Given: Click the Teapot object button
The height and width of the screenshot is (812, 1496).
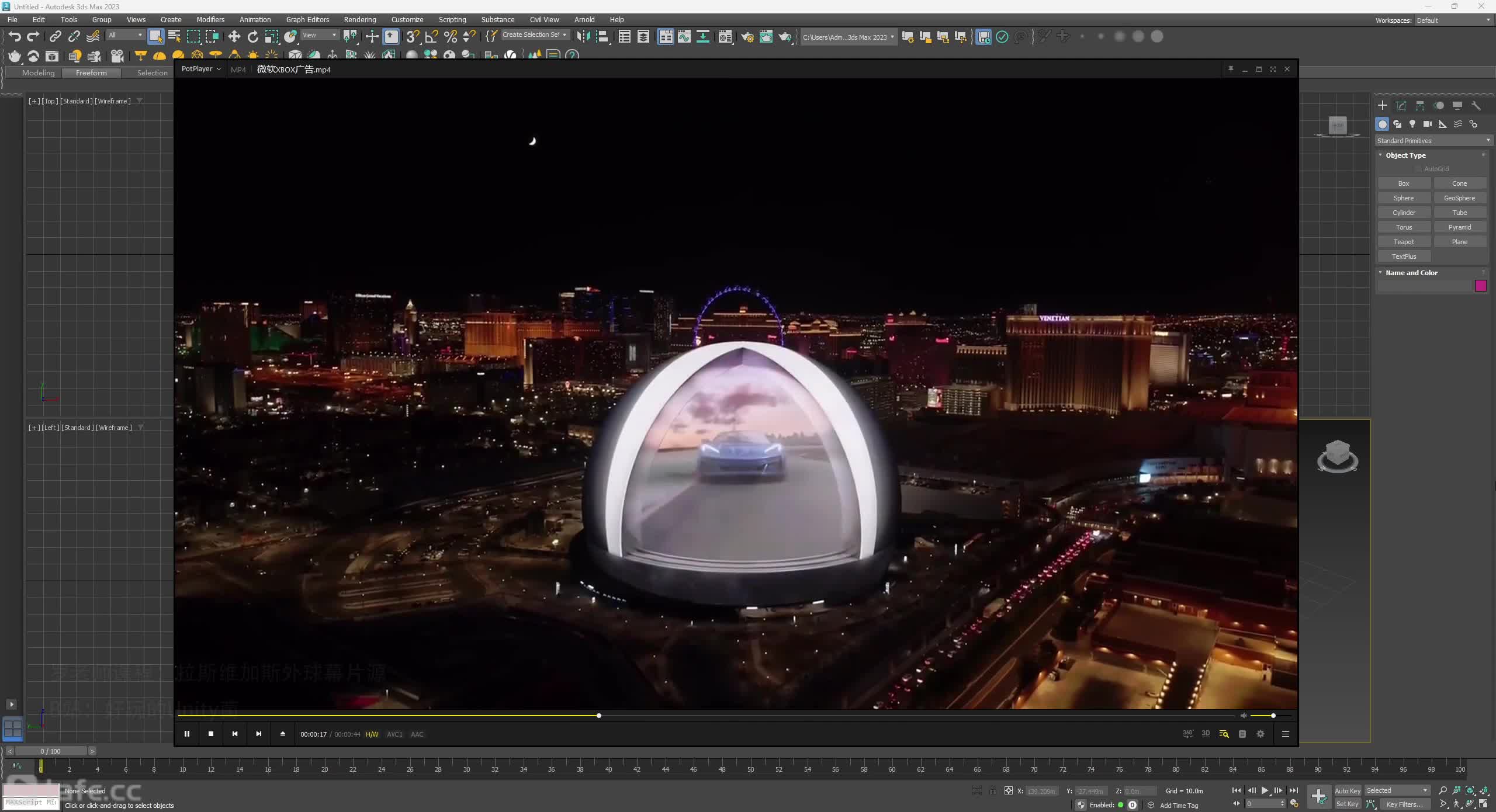Looking at the screenshot, I should coord(1404,242).
